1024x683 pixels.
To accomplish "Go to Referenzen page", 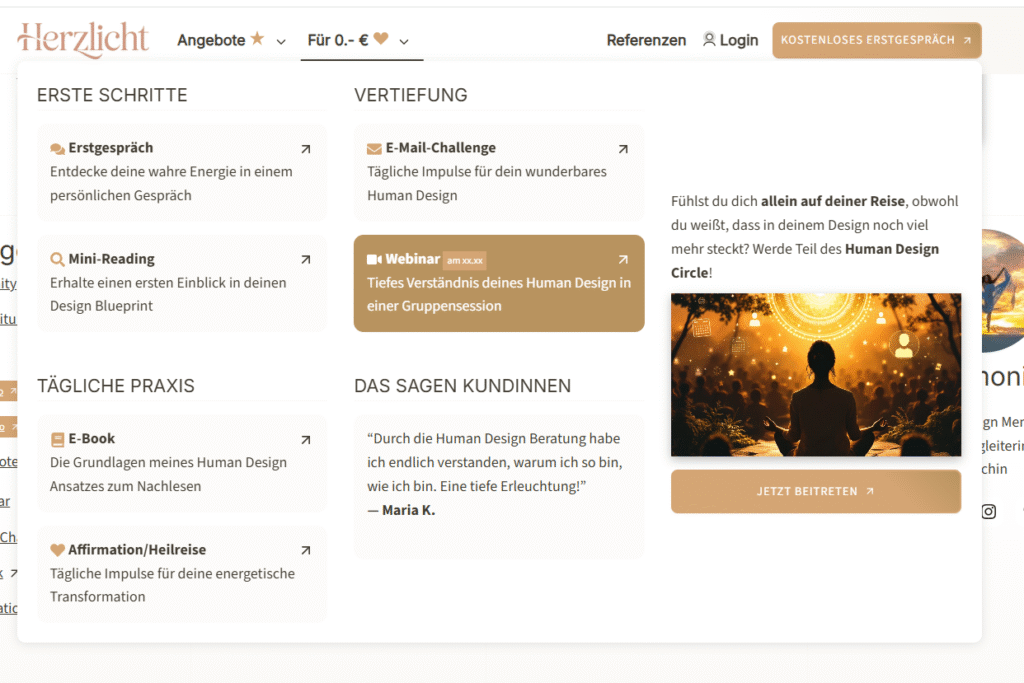I will [x=646, y=40].
